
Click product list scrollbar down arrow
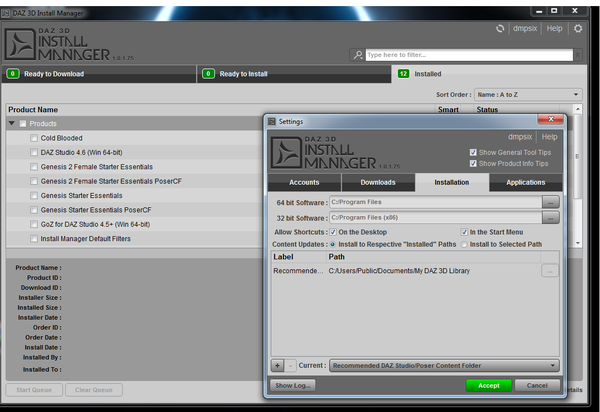(x=578, y=243)
